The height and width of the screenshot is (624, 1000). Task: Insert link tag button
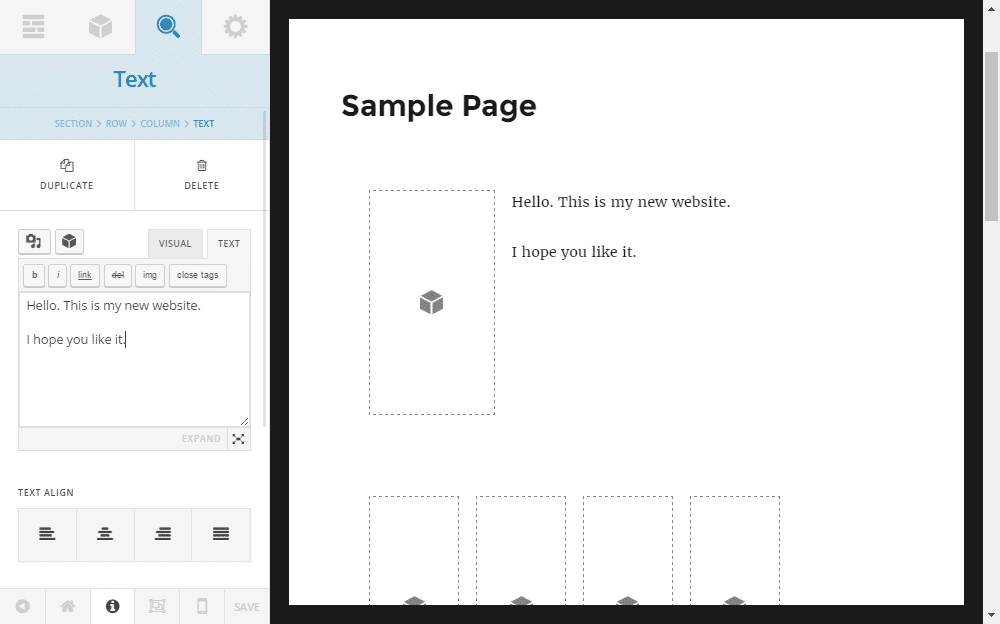(85, 275)
